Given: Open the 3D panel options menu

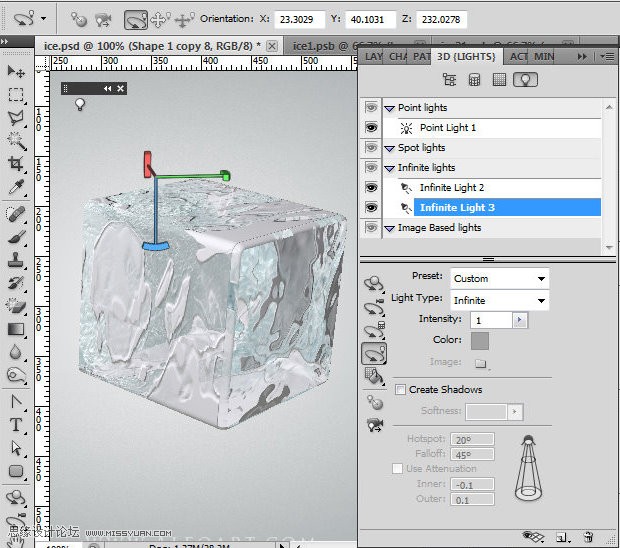Looking at the screenshot, I should coord(607,57).
